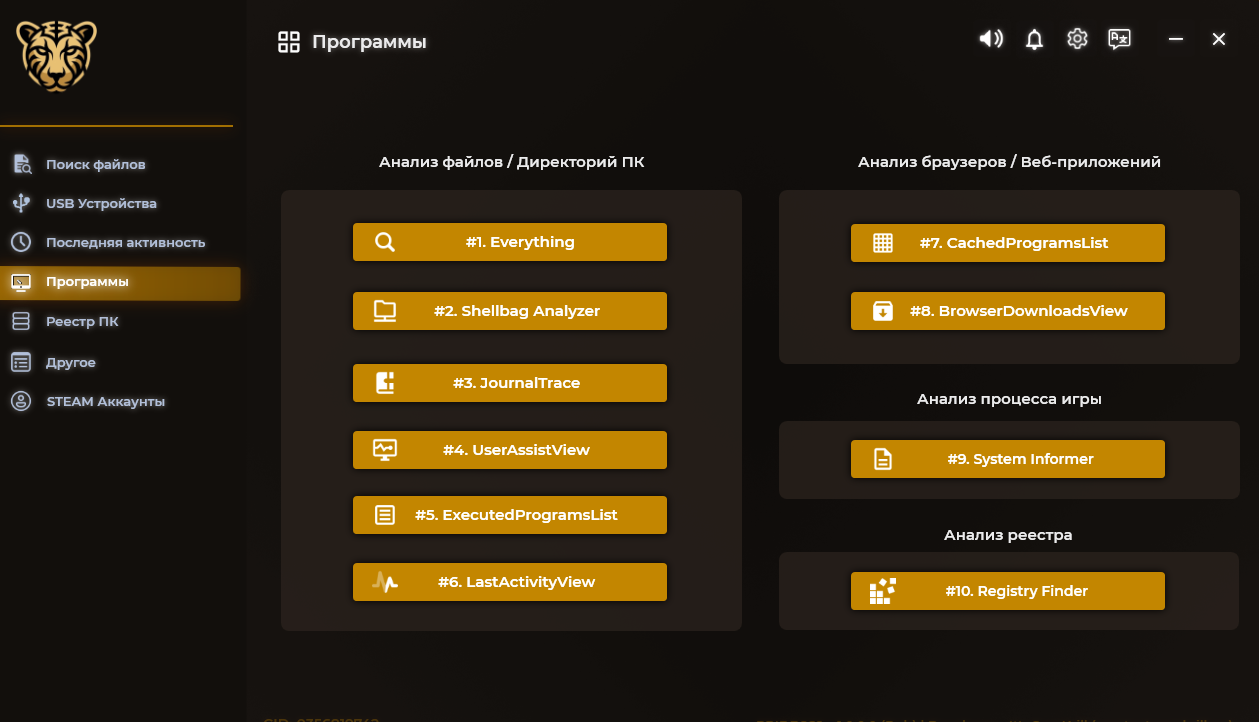
Task: Click the language translation icon
Action: tap(1119, 39)
